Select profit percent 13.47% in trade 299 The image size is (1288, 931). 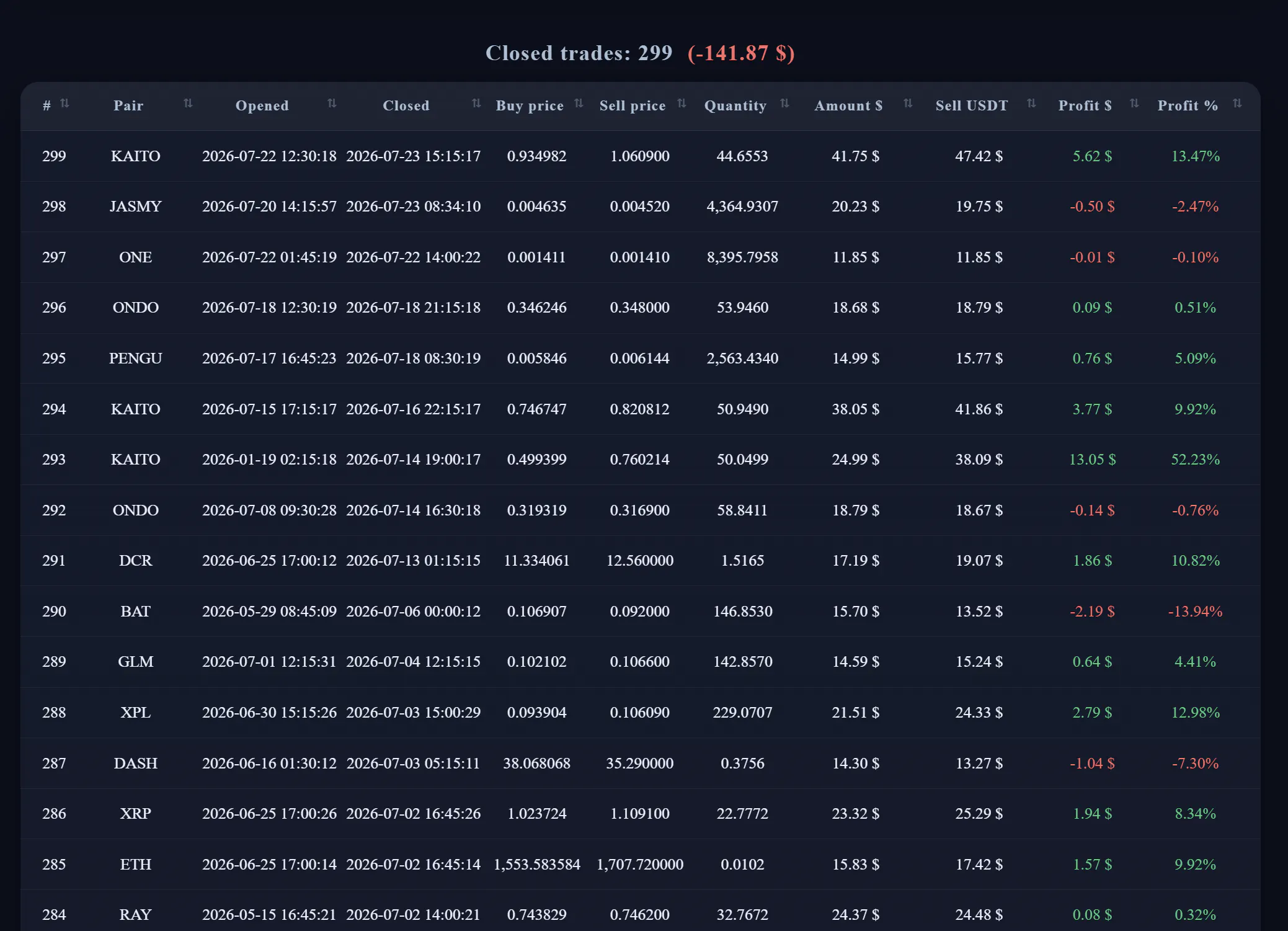coord(1195,156)
